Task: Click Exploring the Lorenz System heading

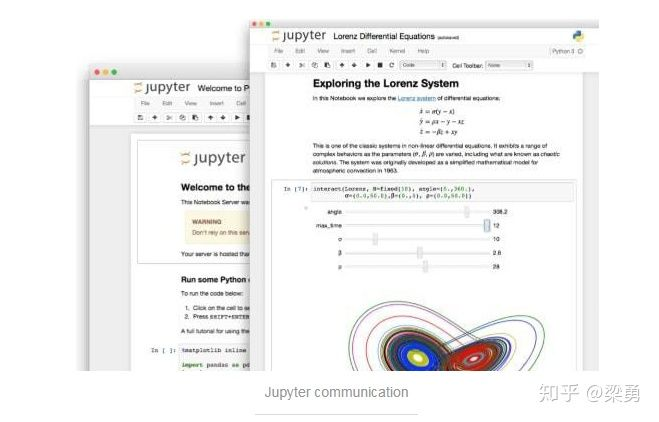Action: click(386, 83)
